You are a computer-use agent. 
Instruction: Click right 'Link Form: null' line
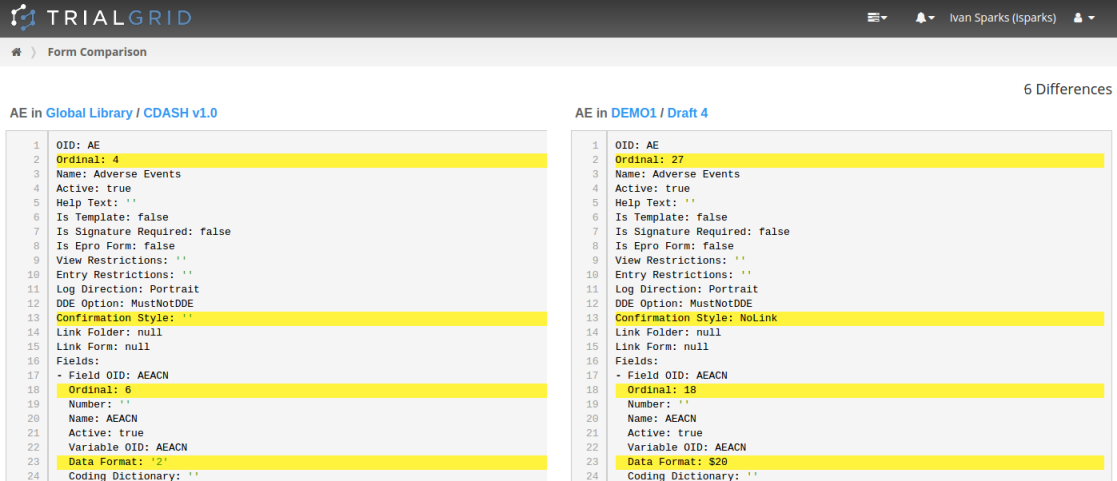pyautogui.click(x=662, y=347)
